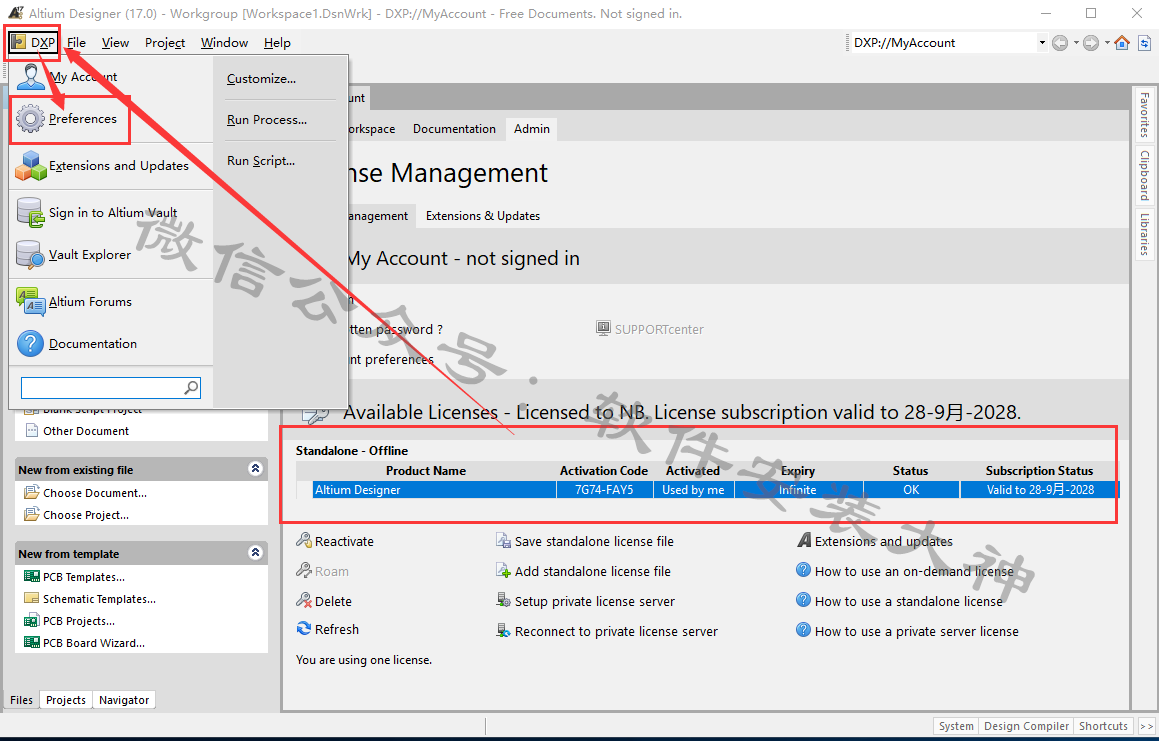Collapse the New from template section

255,553
